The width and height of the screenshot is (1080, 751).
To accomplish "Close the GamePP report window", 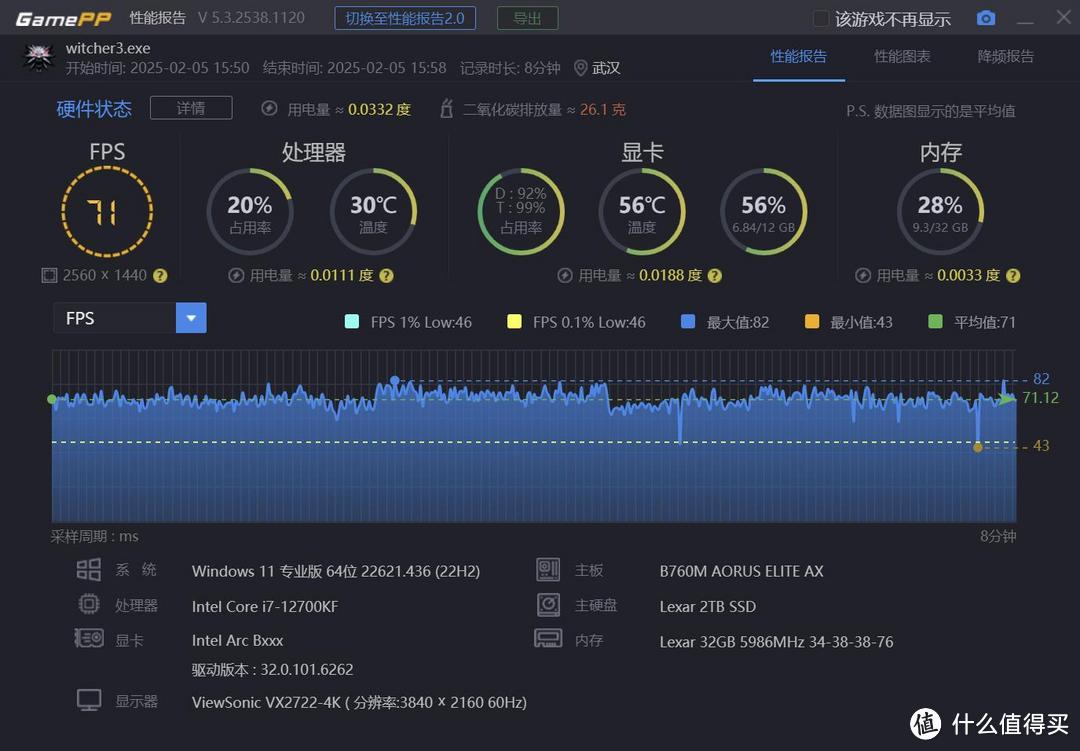I will coord(1063,17).
